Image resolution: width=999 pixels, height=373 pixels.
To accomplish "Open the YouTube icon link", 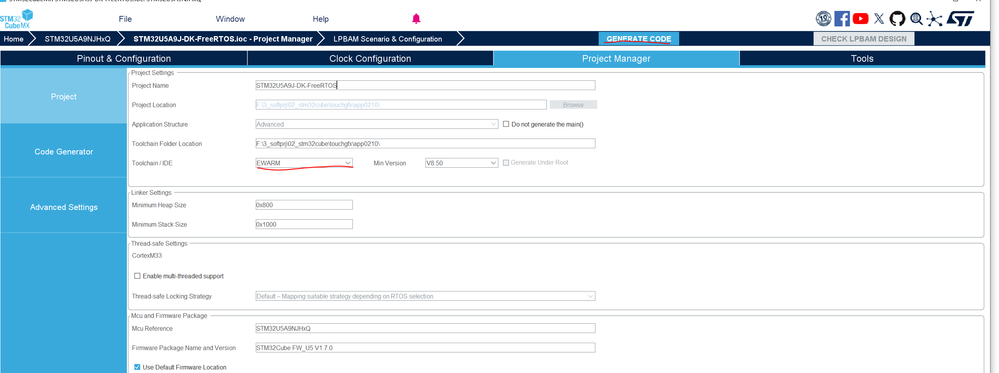I will (x=860, y=18).
